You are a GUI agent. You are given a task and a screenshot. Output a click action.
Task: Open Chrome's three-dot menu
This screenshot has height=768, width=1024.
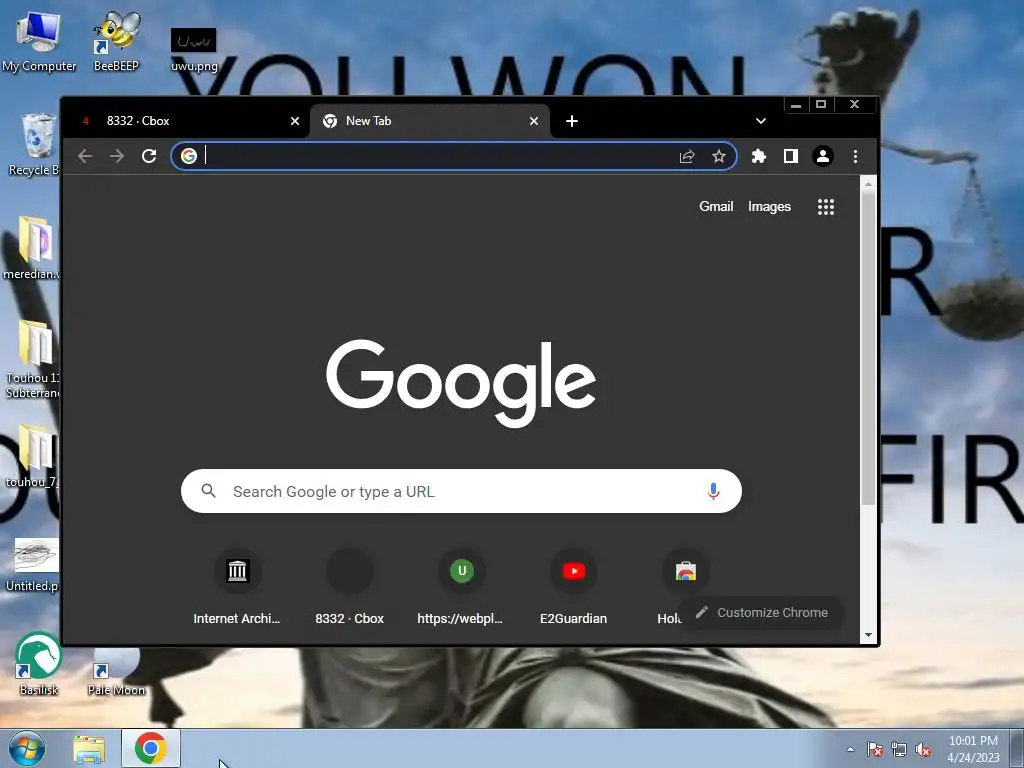856,156
